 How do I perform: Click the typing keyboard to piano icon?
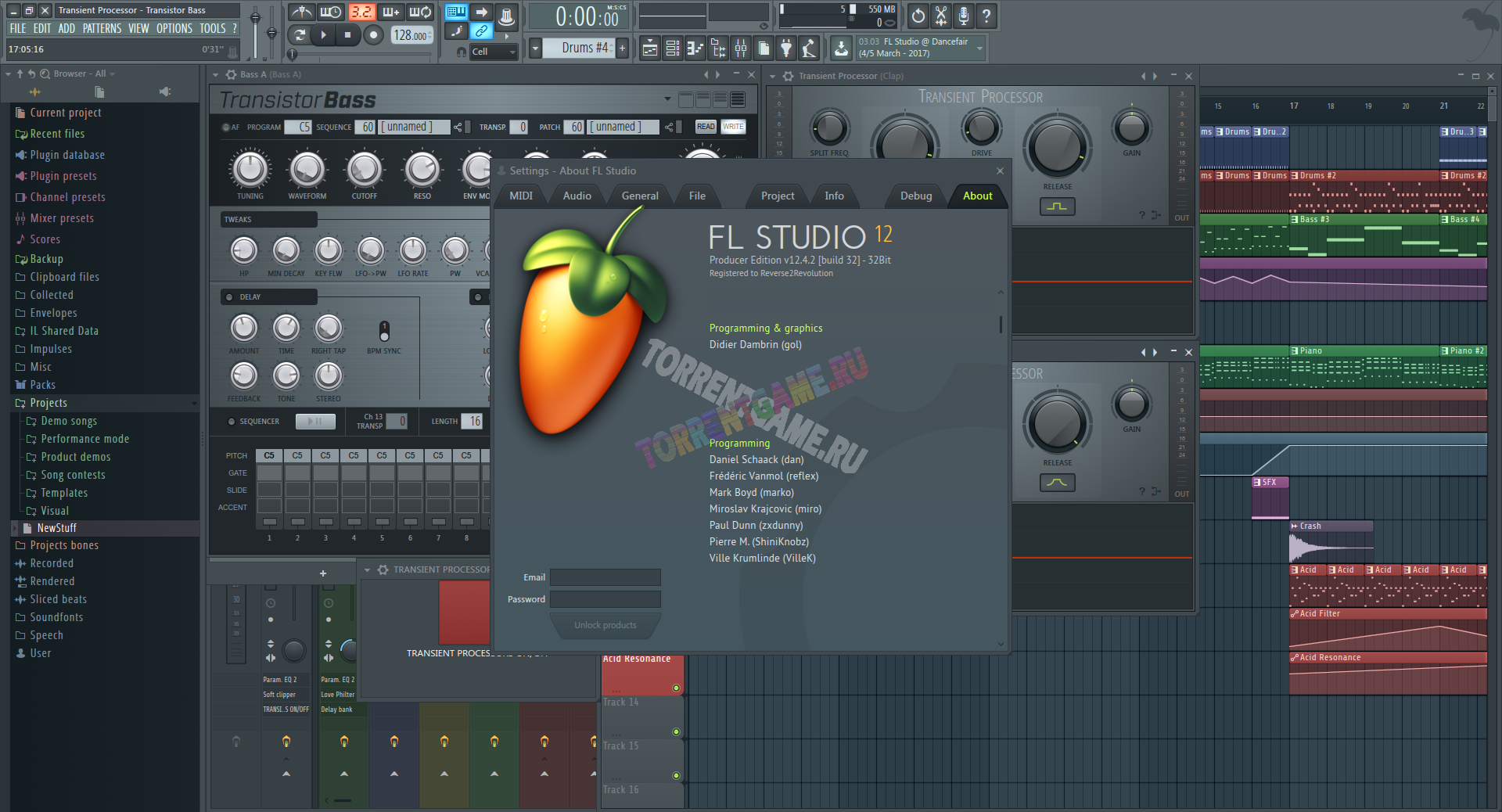456,13
